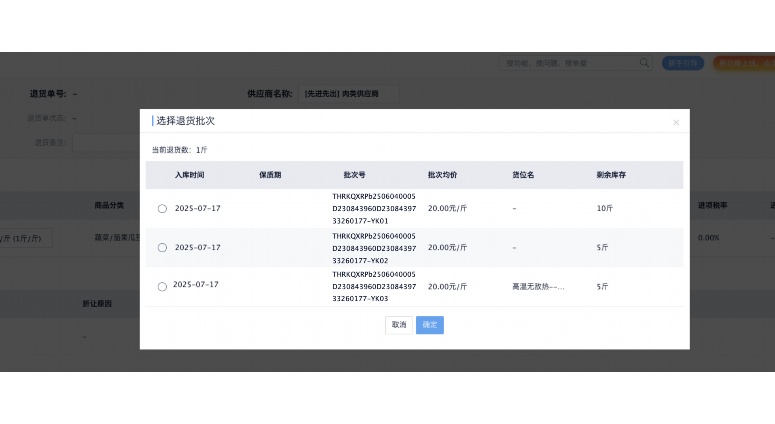Click batch number ending YK01

(374, 209)
